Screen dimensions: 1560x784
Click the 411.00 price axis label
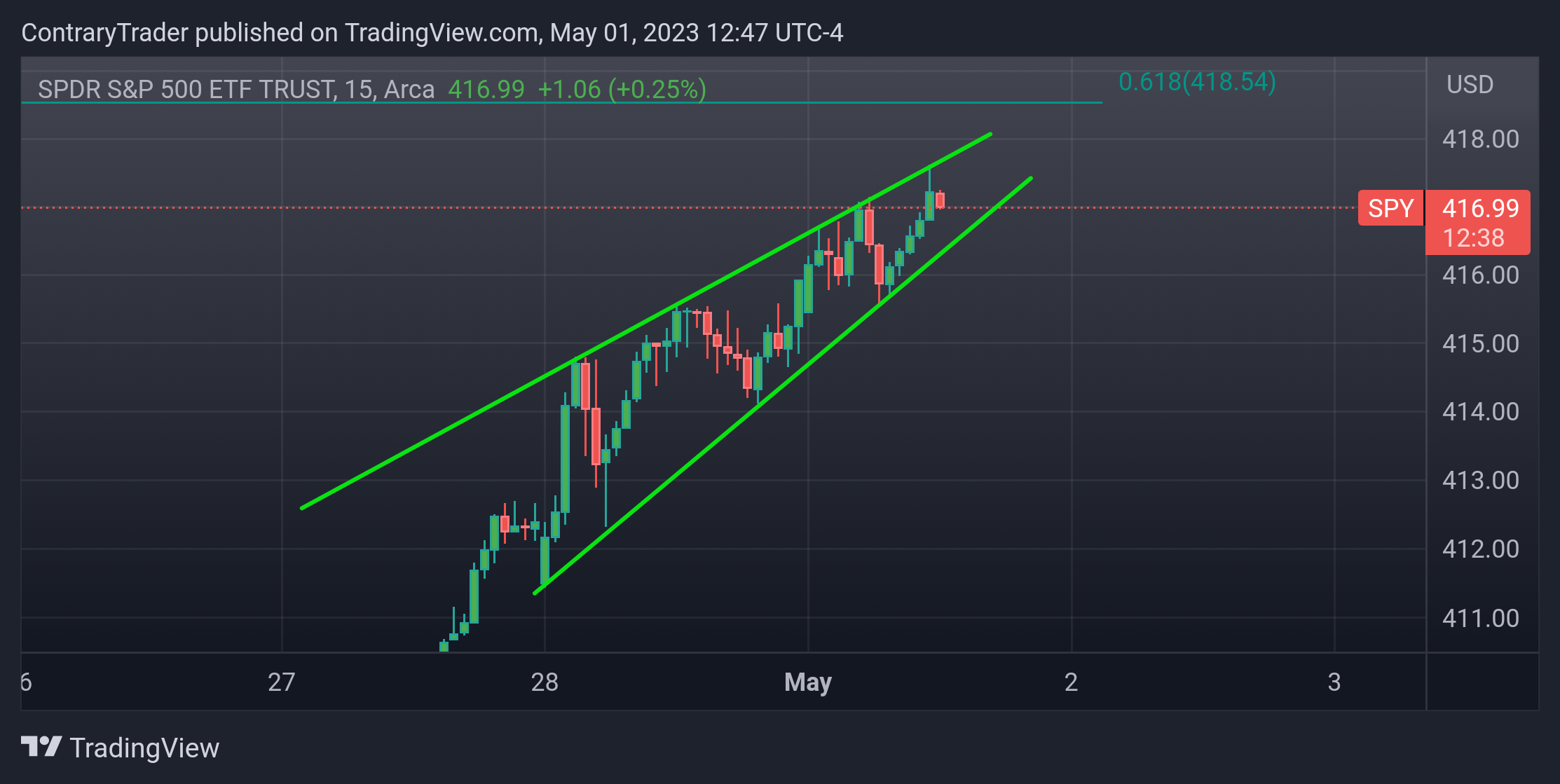point(1480,618)
